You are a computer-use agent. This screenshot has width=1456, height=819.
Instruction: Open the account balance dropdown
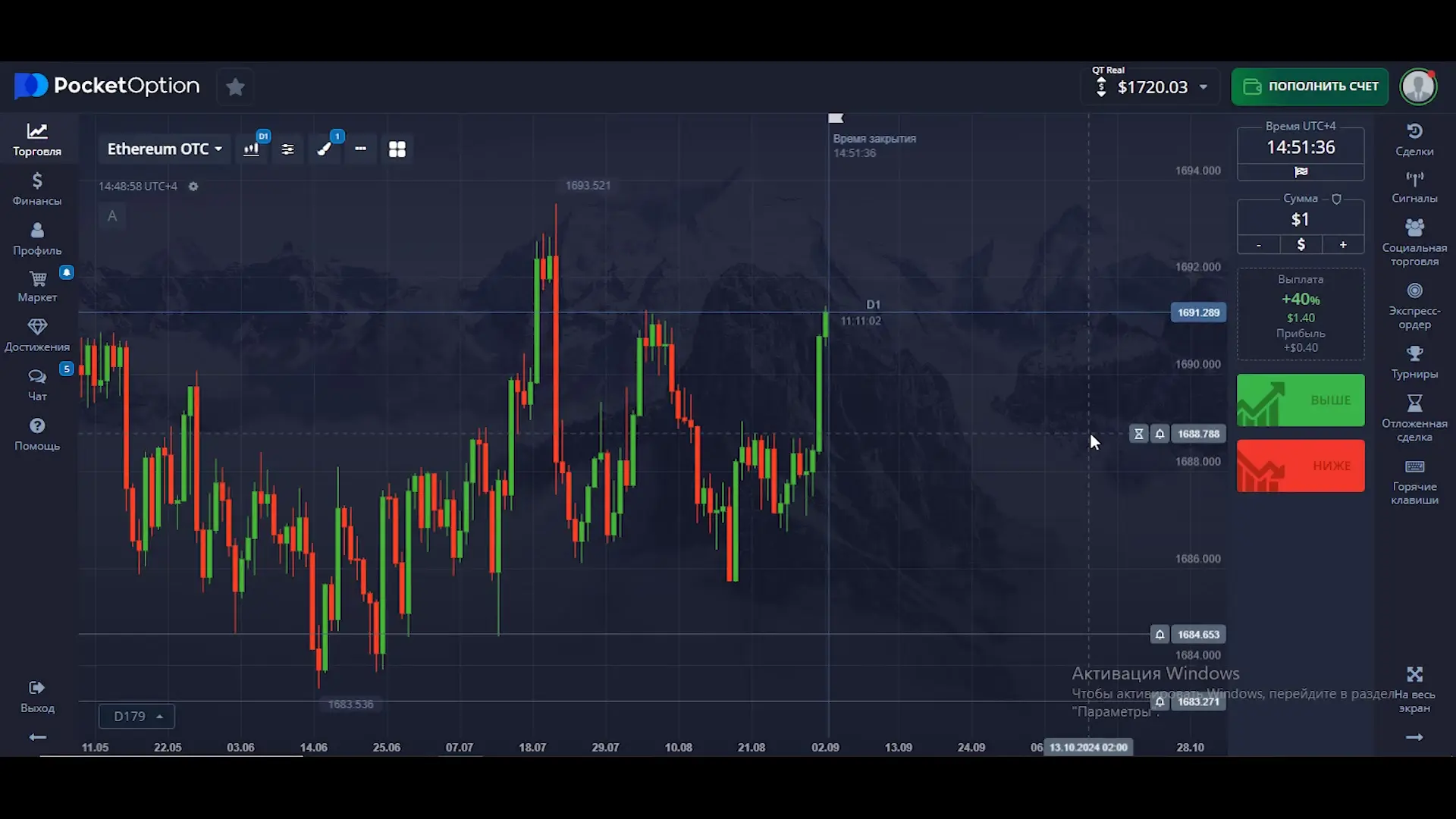pyautogui.click(x=1203, y=87)
